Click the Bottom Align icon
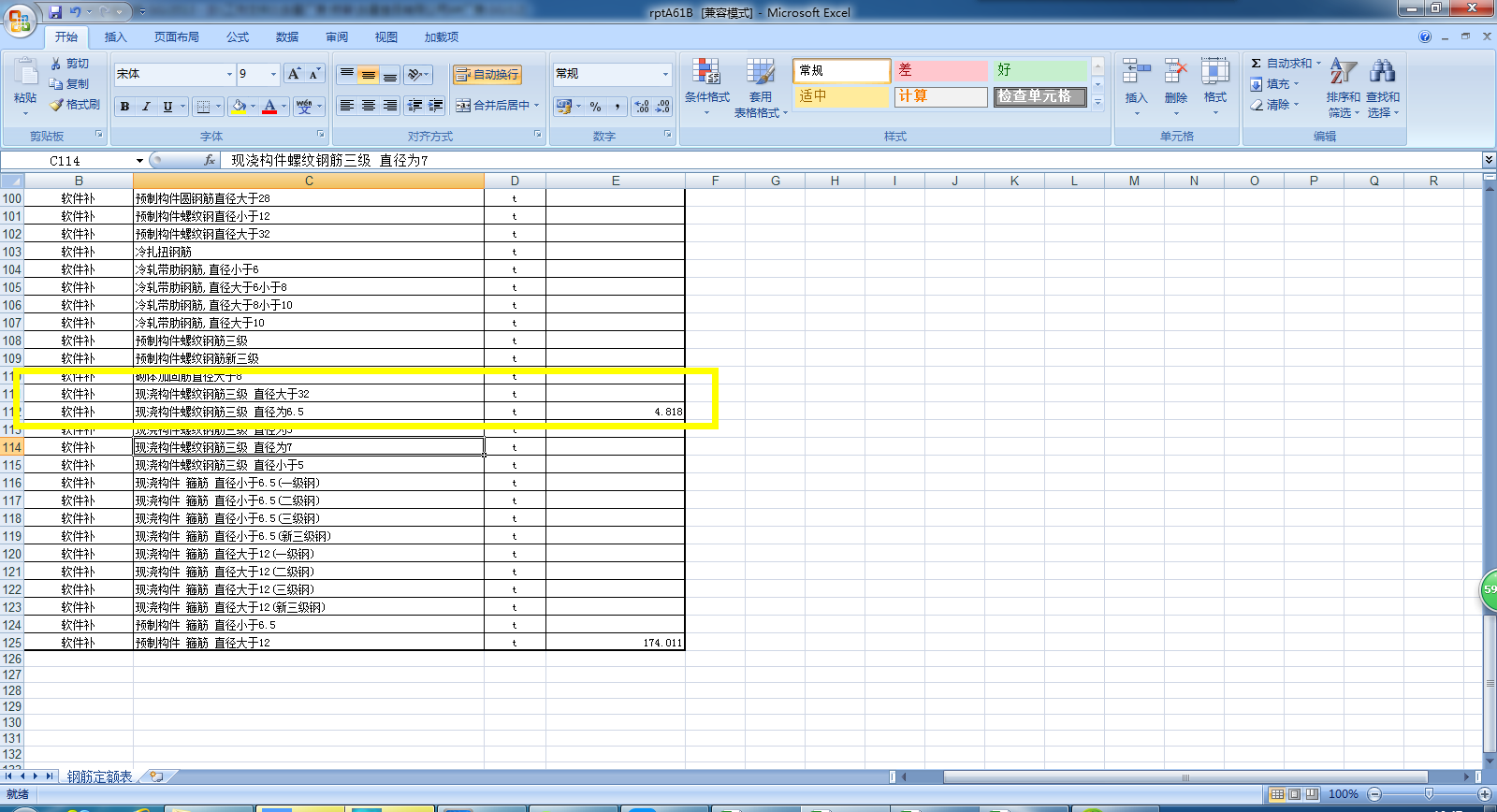Viewport: 1497px width, 812px height. click(x=390, y=74)
